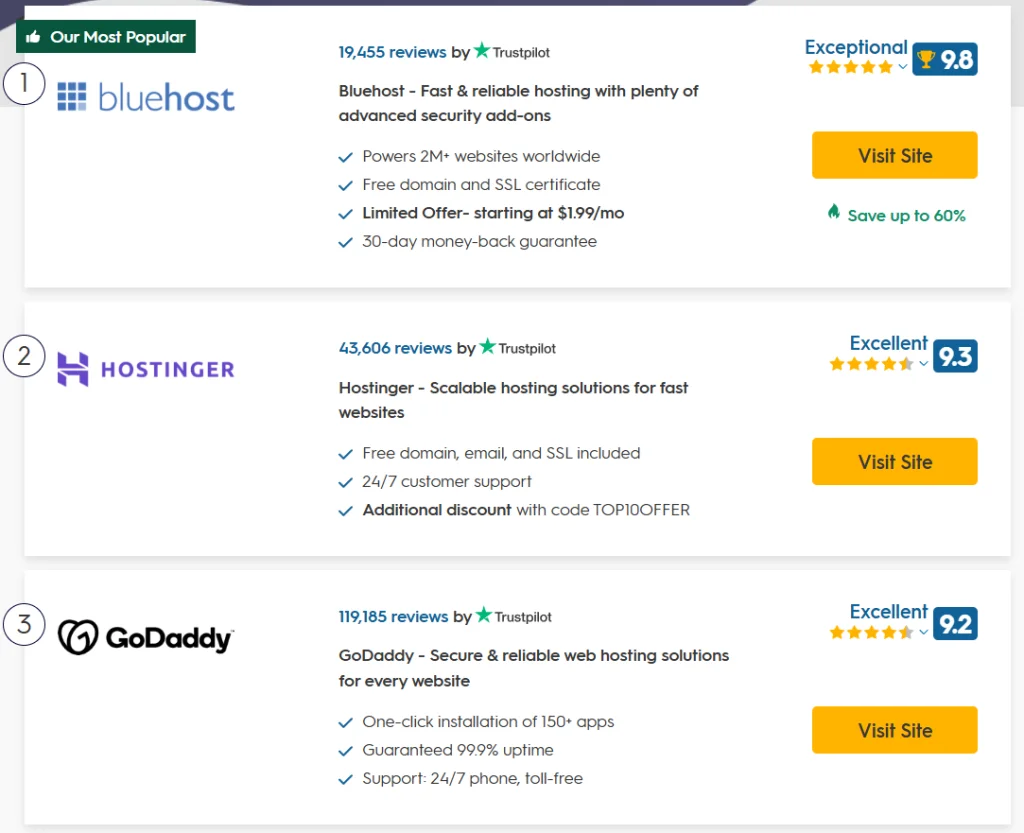Click the trophy icon beside 9.8 score

926,60
